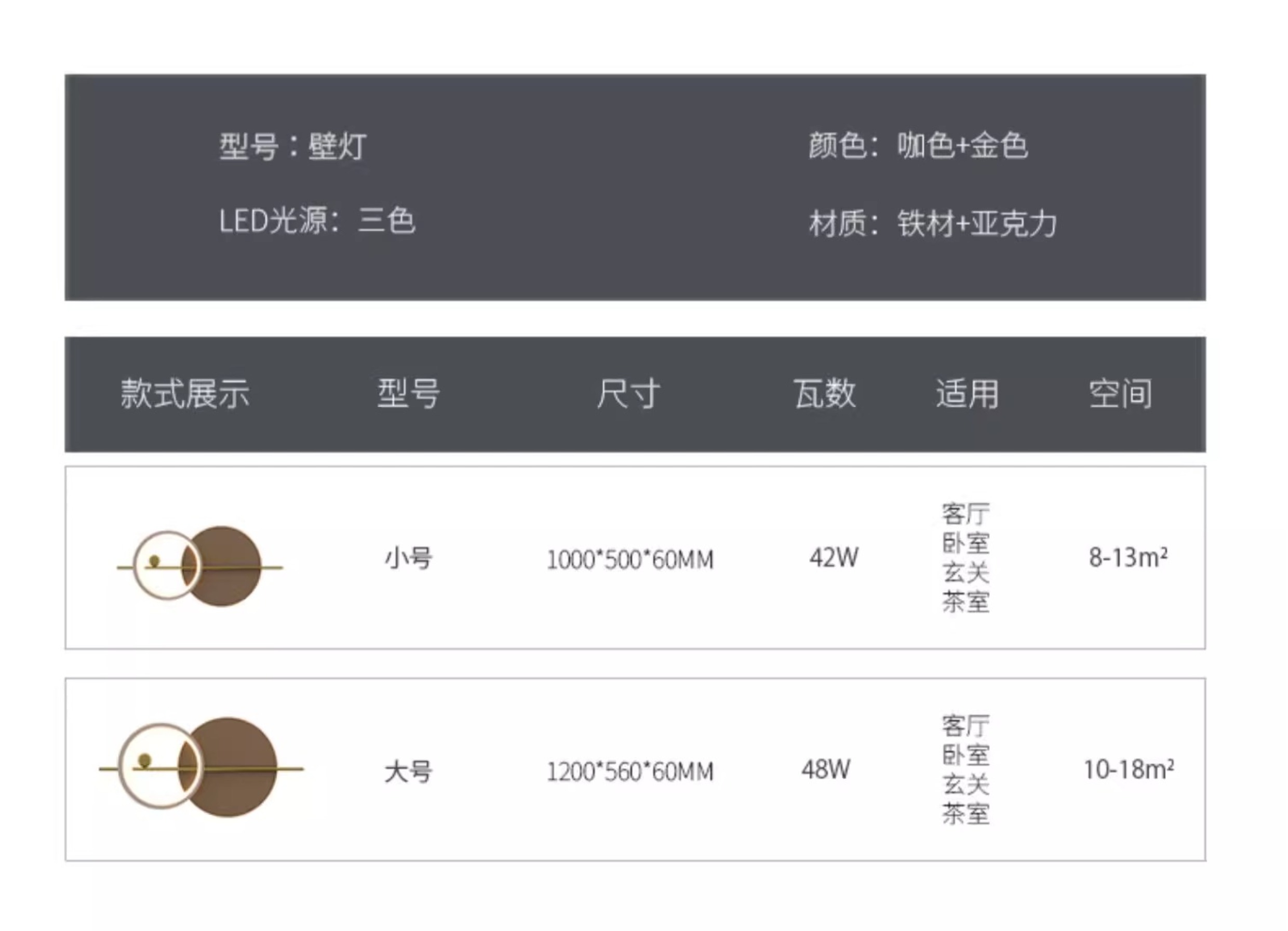This screenshot has width=1288, height=931.
Task: Select the 大号 model label
Action: pyautogui.click(x=408, y=772)
